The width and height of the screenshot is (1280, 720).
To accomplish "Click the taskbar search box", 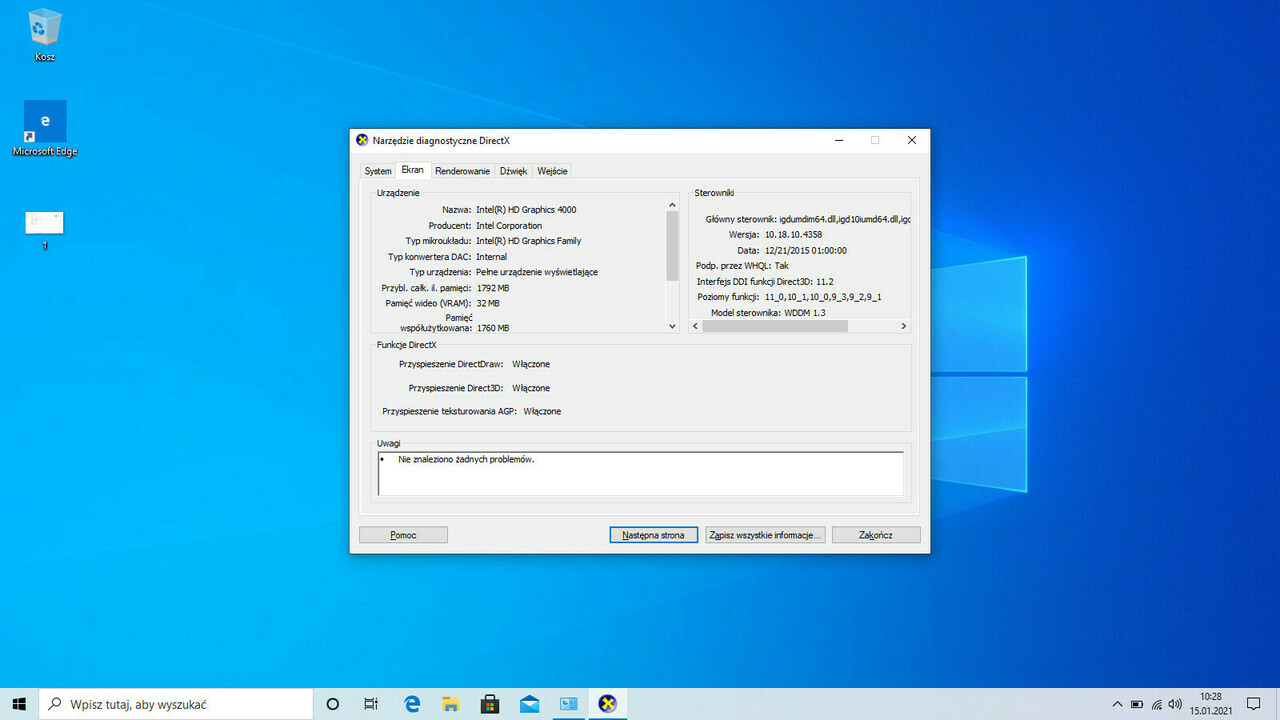I will pyautogui.click(x=176, y=704).
